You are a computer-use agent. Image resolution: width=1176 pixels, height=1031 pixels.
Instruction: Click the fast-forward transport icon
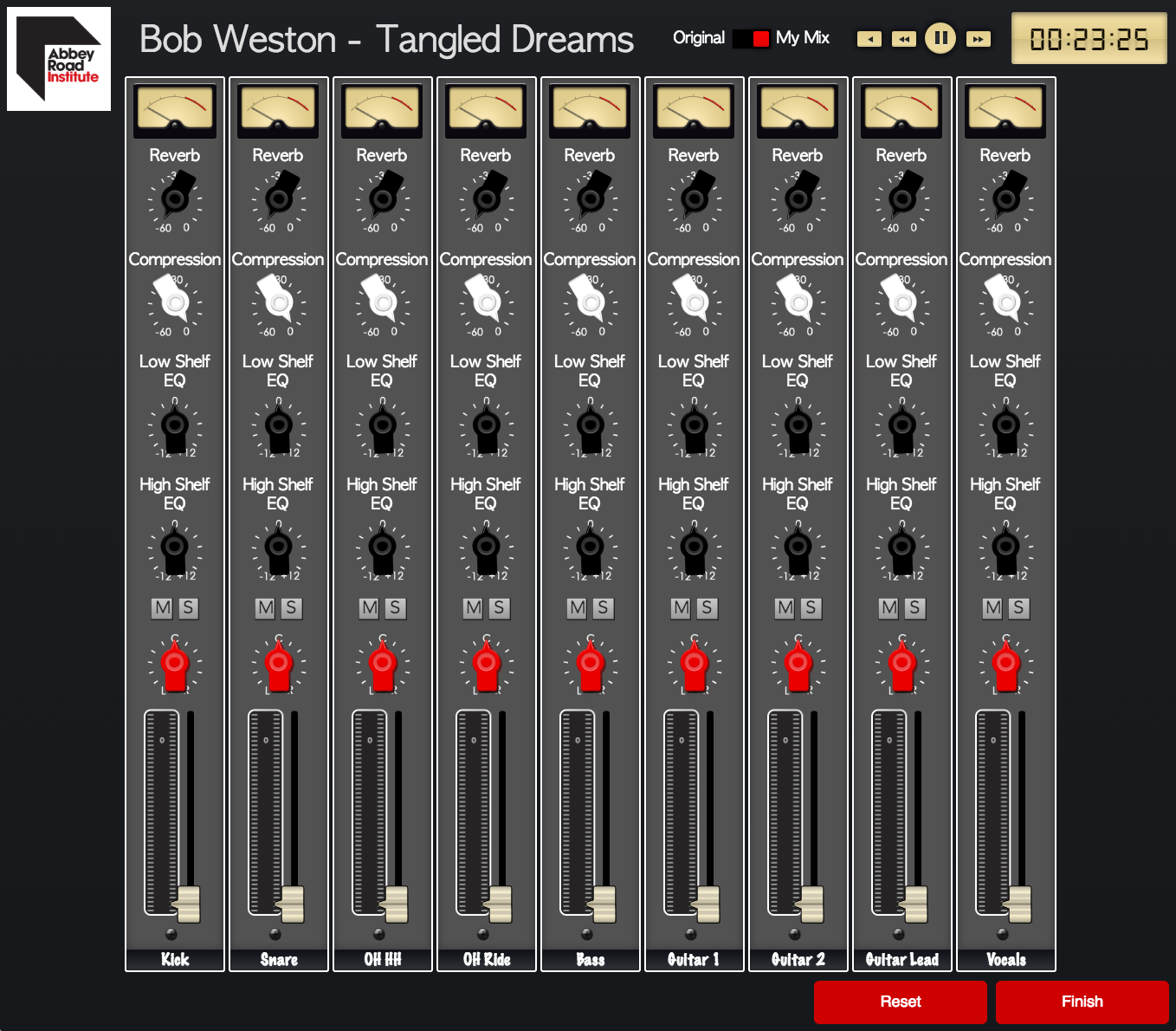click(x=978, y=39)
